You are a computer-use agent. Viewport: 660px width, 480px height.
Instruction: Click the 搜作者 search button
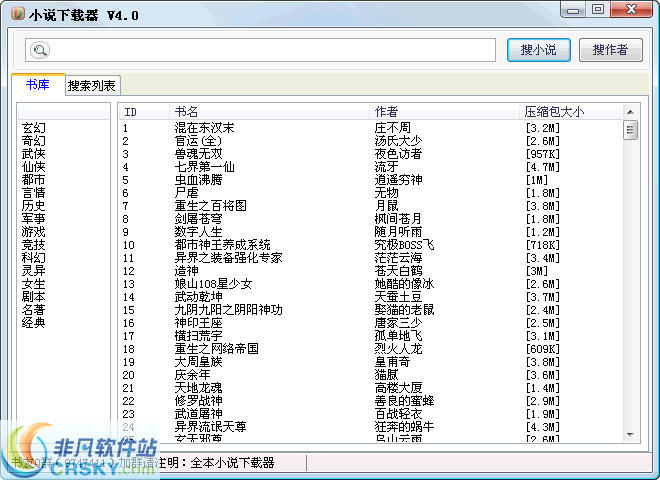click(x=610, y=50)
